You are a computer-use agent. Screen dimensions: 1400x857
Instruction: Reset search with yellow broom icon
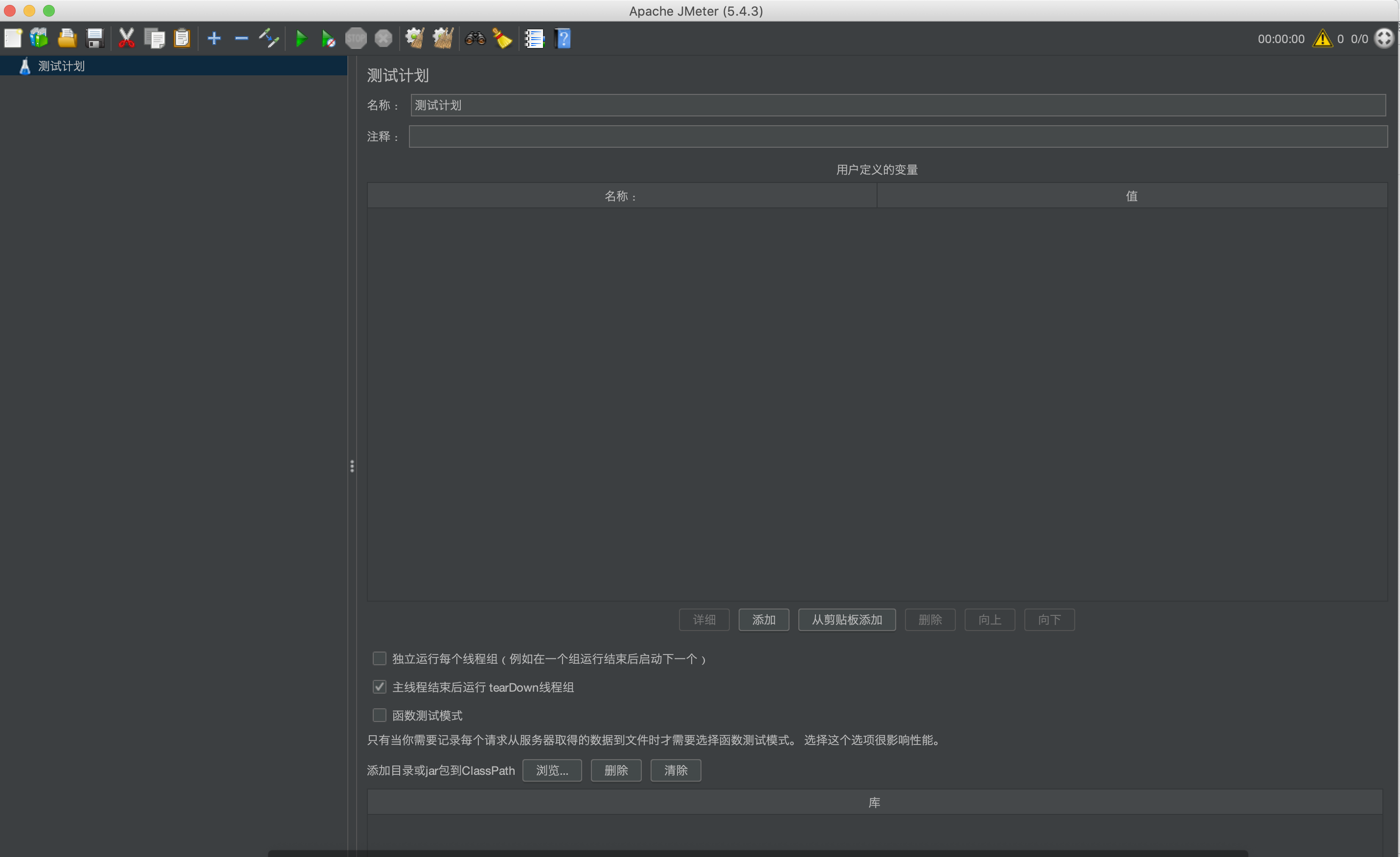tap(502, 39)
